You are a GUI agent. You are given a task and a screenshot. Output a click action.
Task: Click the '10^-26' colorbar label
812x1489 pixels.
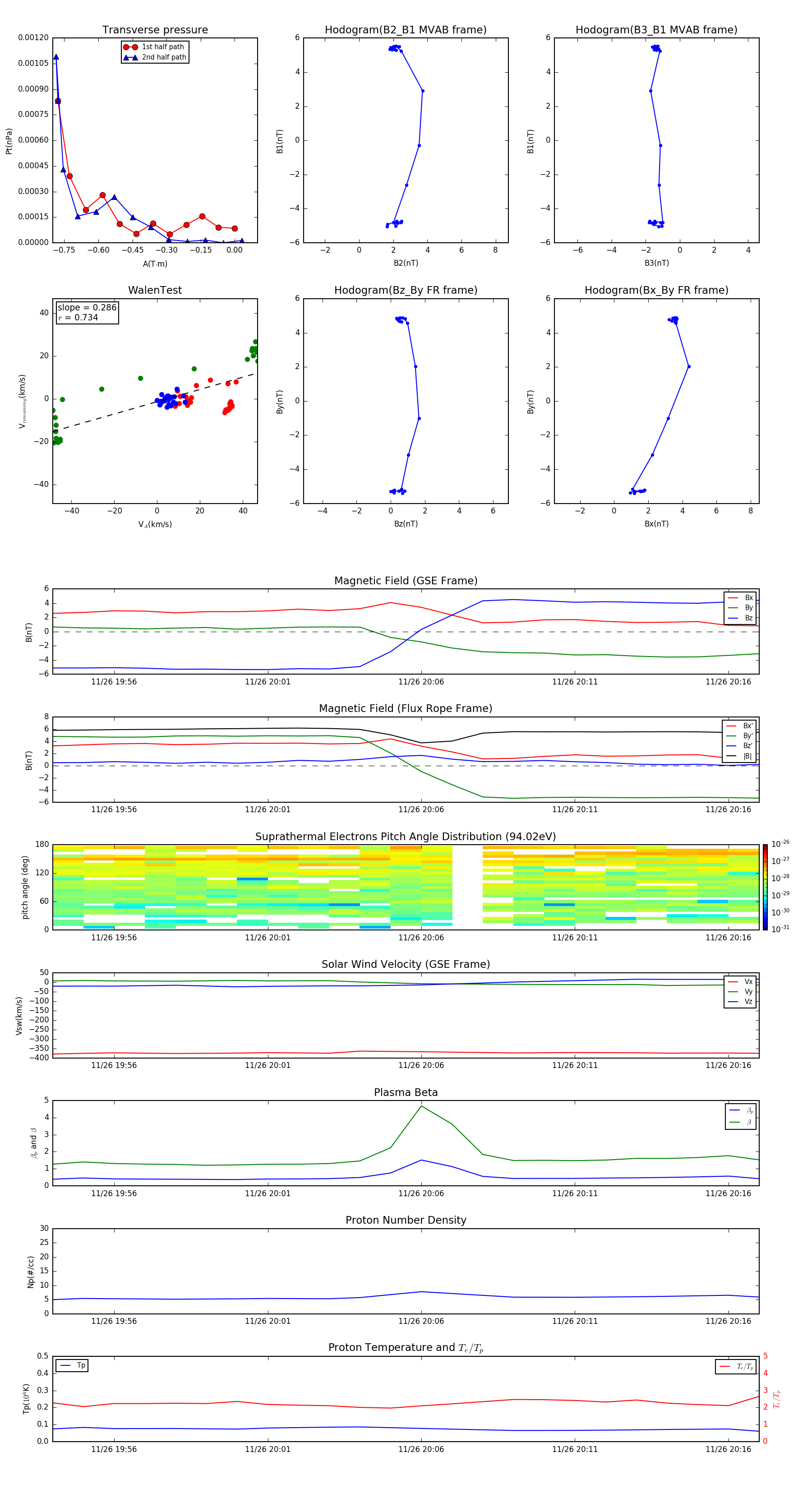click(780, 844)
